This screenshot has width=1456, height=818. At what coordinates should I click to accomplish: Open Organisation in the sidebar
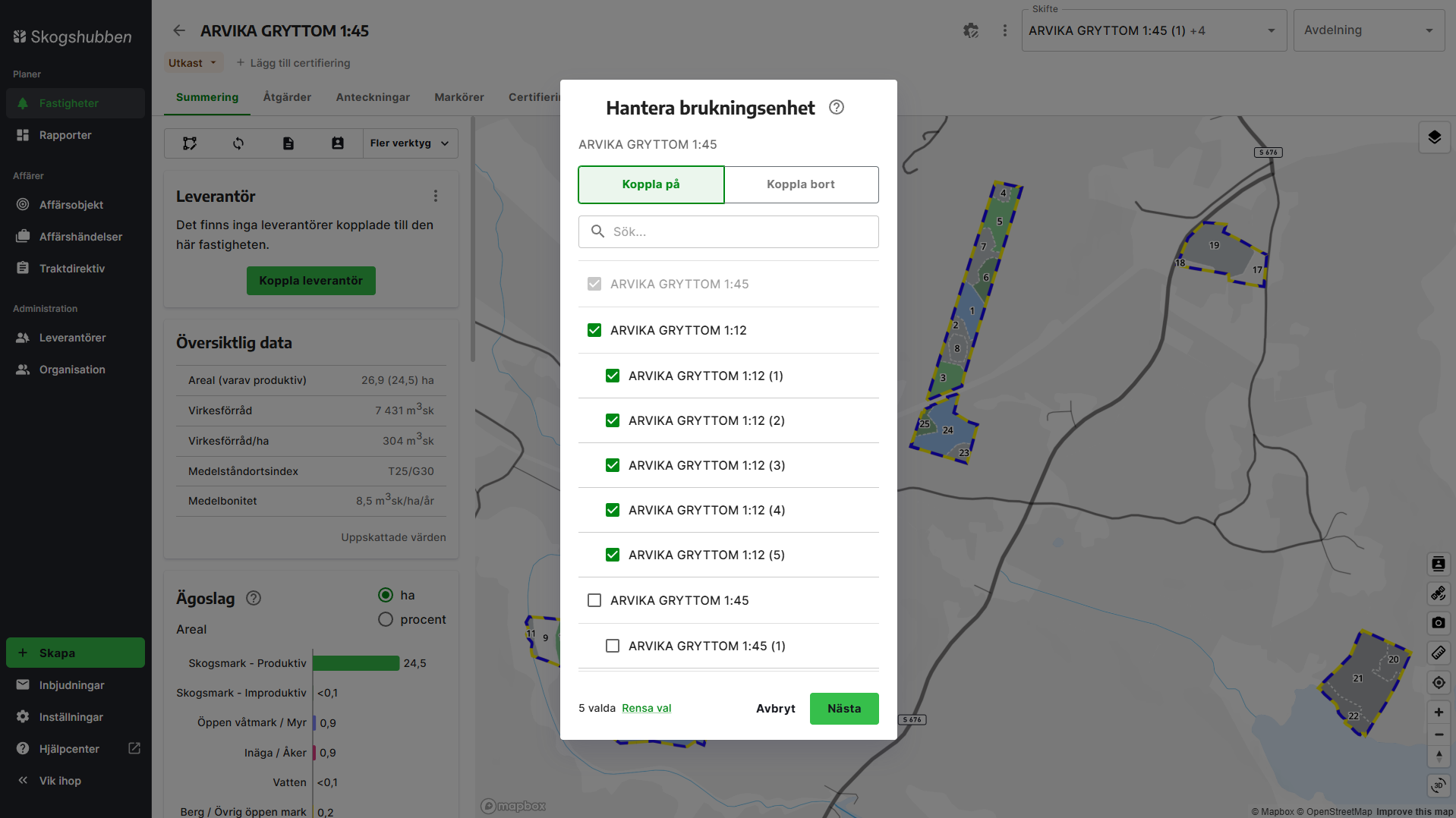coord(75,370)
